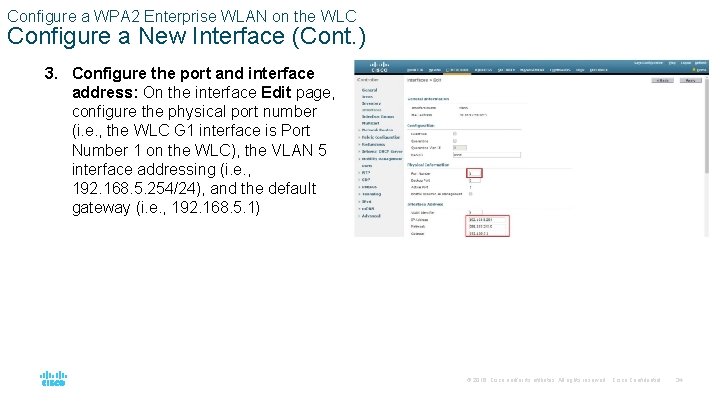720x405 pixels.
Task: Expand Mobility Management in sidebar
Action: click(382, 159)
